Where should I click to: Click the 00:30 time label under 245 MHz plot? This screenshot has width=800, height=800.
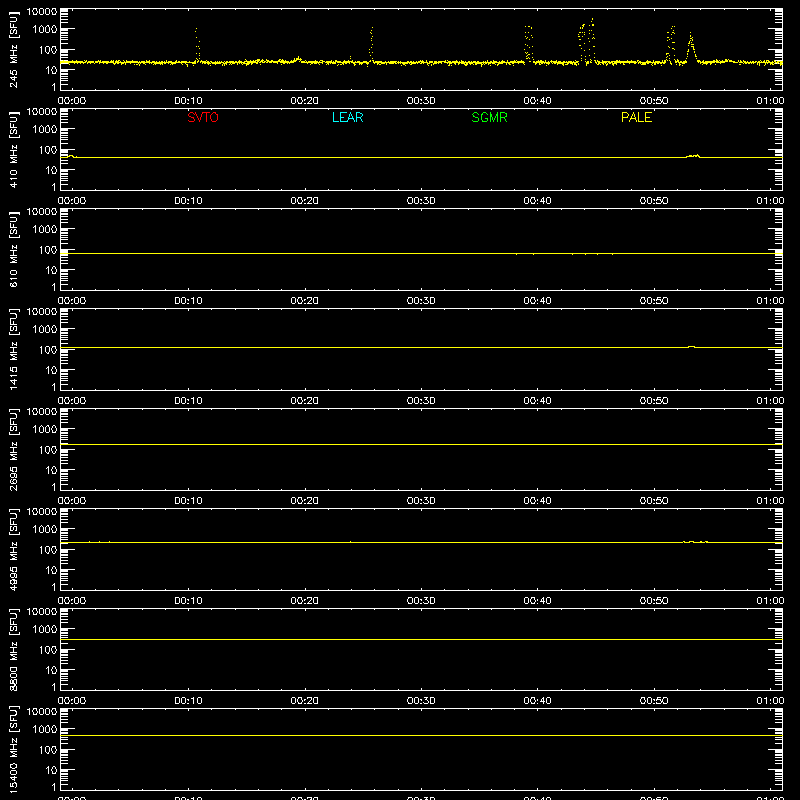coord(421,101)
